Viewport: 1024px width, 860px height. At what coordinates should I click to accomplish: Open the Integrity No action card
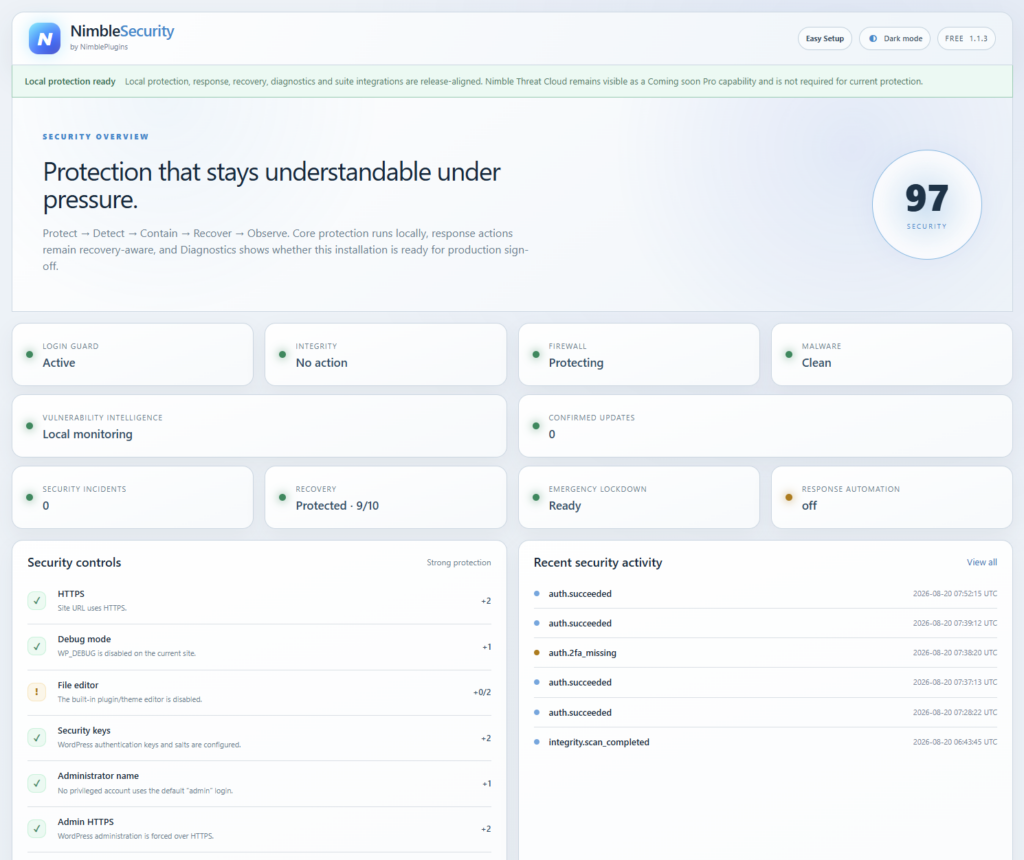click(x=385, y=355)
